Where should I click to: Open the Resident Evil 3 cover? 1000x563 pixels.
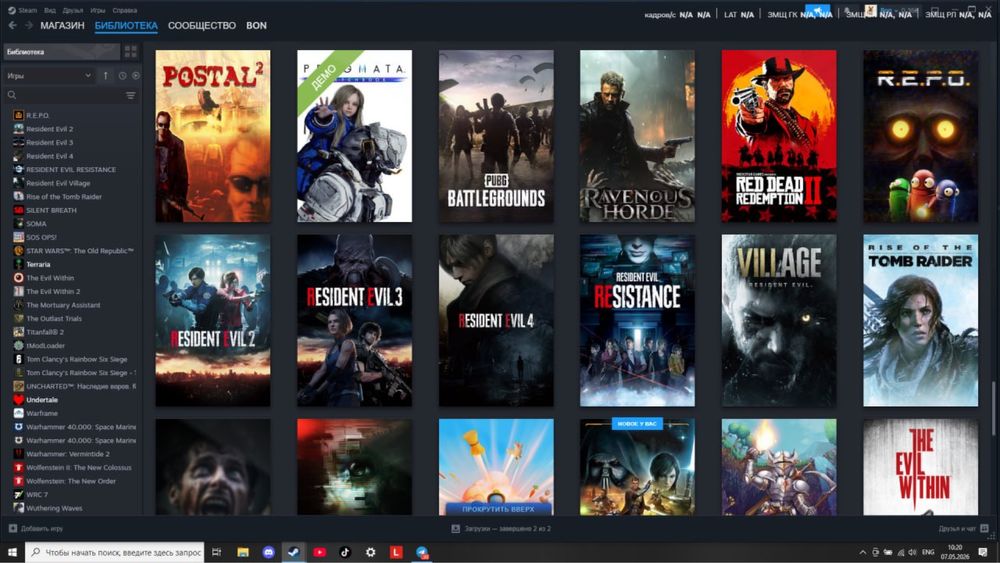pos(355,320)
